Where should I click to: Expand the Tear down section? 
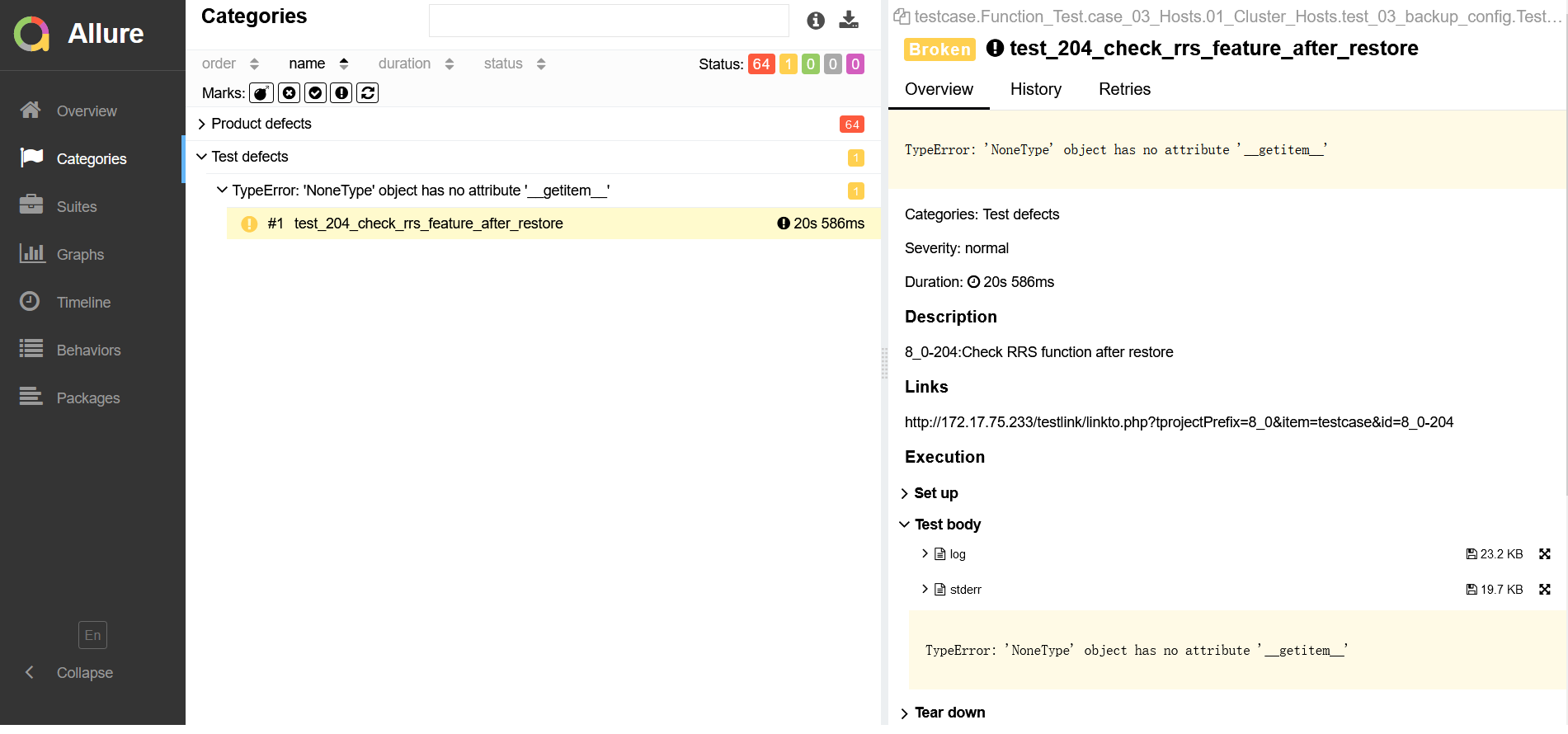[x=949, y=713]
